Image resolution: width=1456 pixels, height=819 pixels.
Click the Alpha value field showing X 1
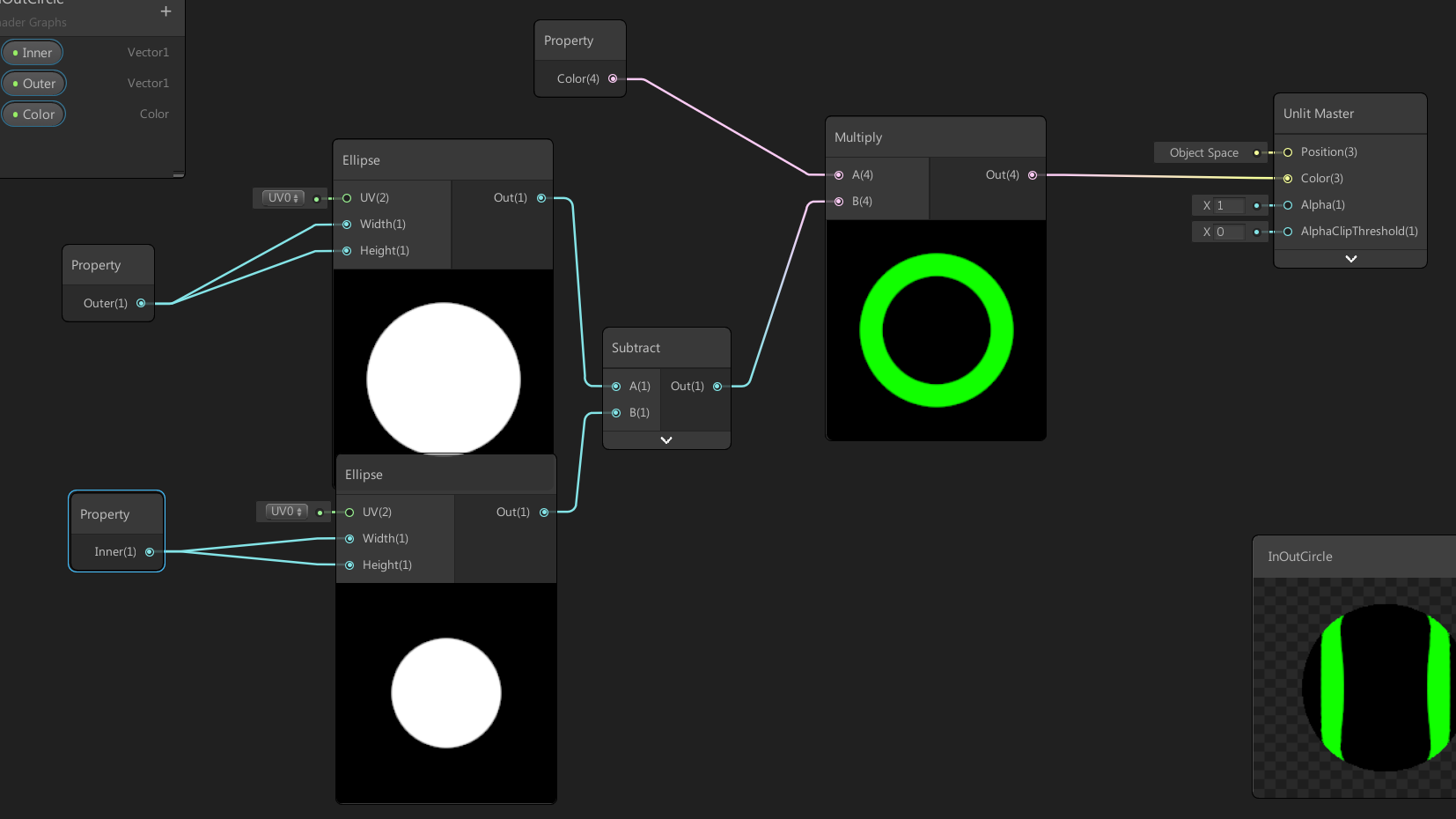point(1230,205)
